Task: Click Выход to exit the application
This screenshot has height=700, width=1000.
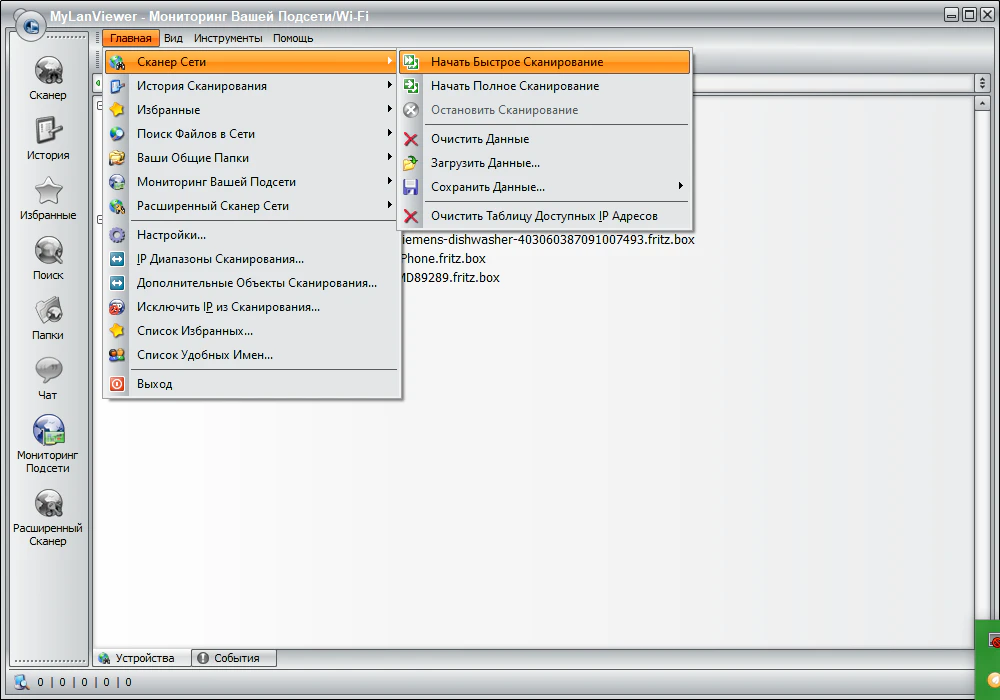Action: (154, 384)
